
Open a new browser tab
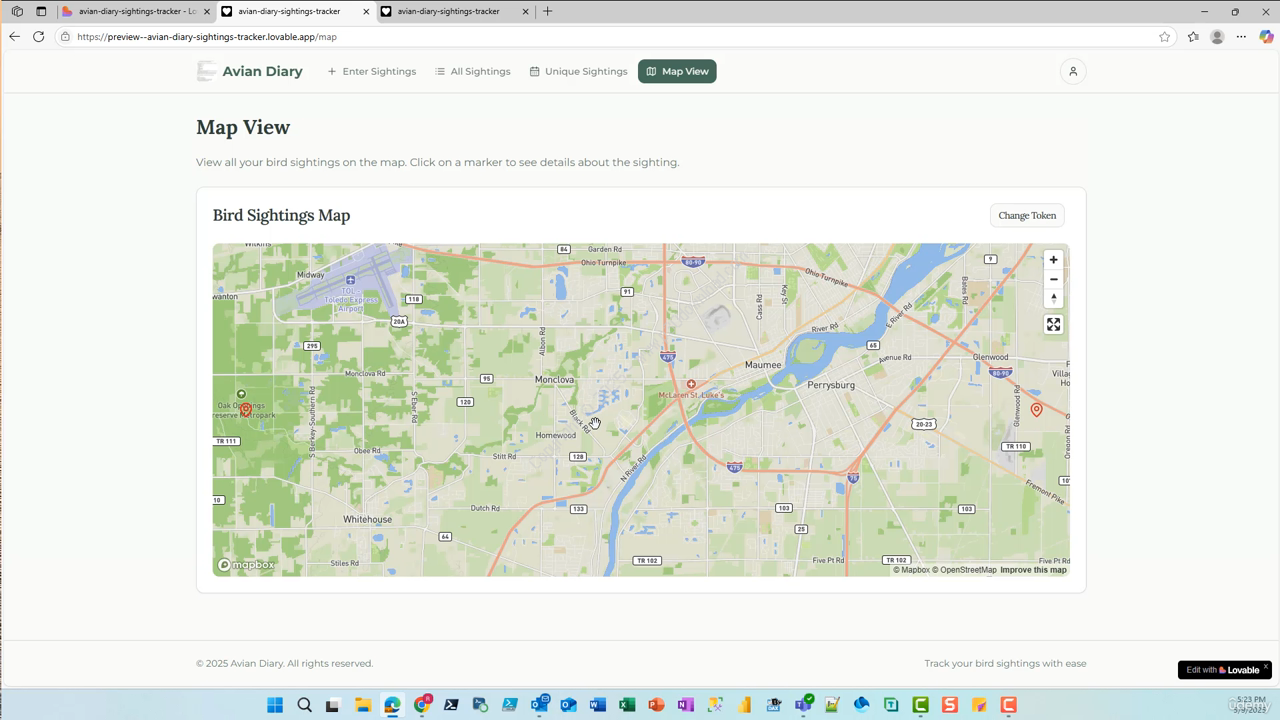(x=547, y=11)
